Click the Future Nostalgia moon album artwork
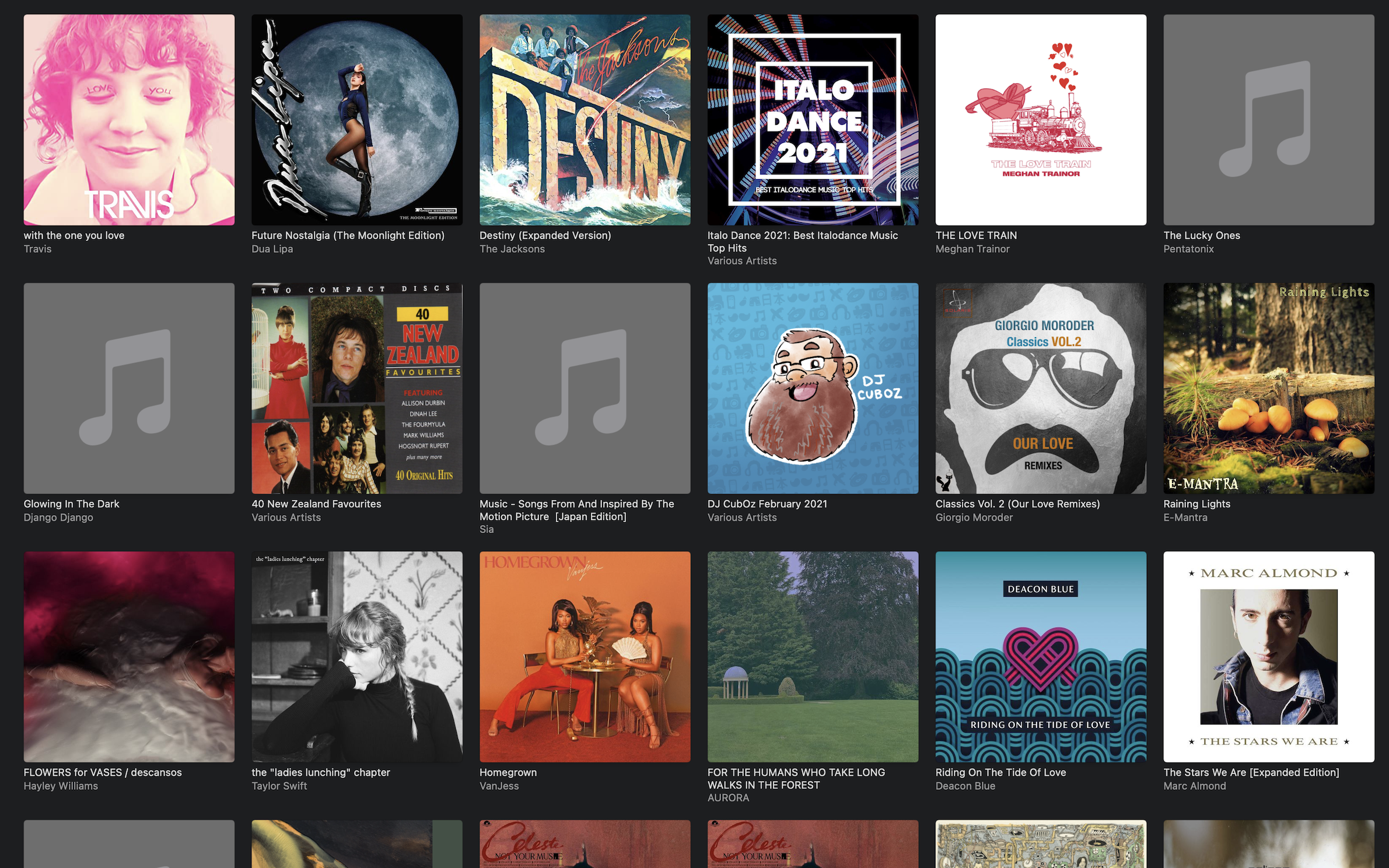 (x=357, y=120)
